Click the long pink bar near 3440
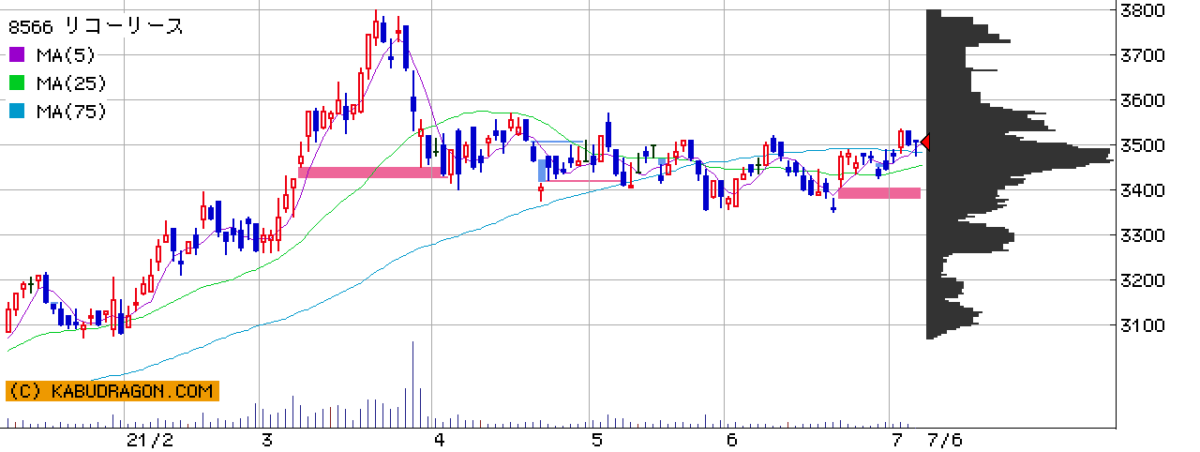Viewport: 1200px width, 452px height. click(372, 173)
